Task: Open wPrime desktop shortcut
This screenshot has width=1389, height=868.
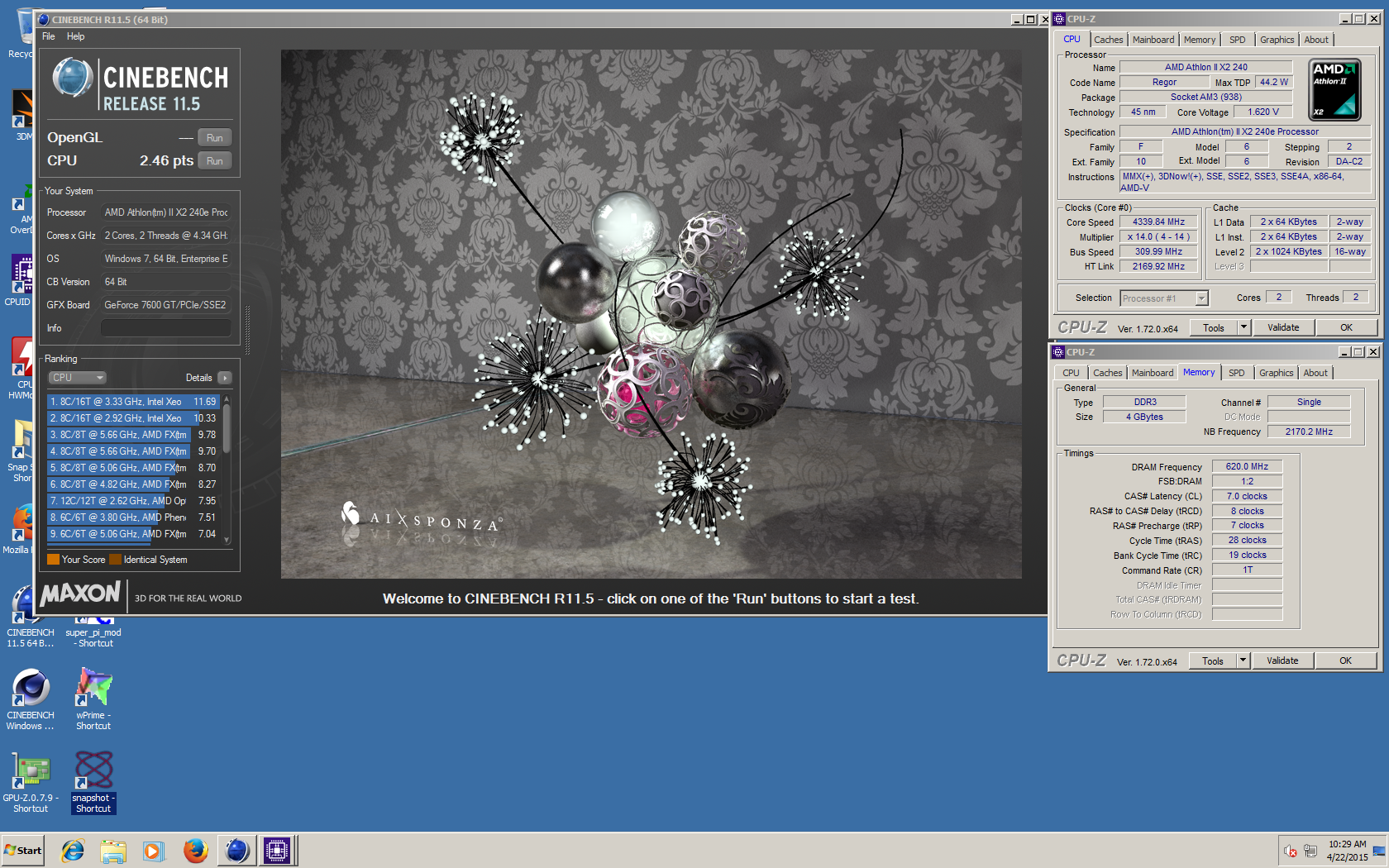Action: (x=93, y=700)
